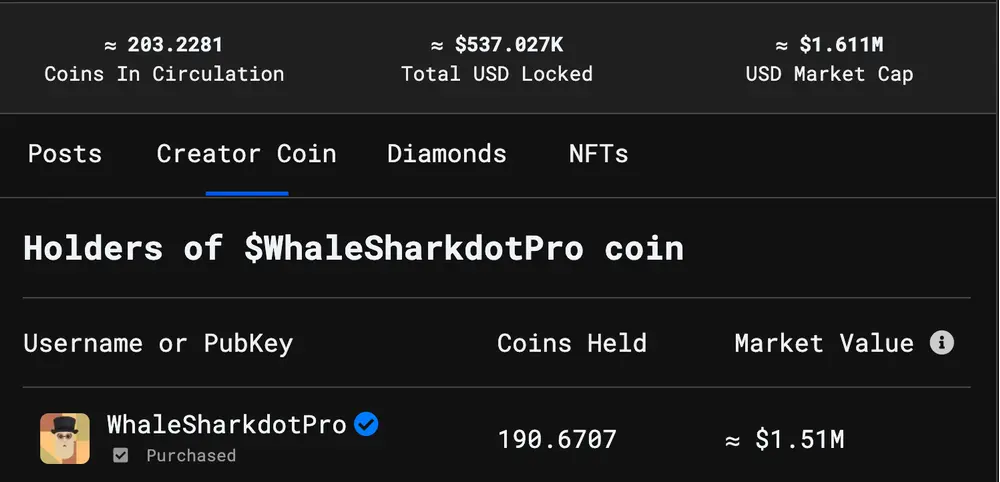Toggle the Purchased checkbox
1000x482 pixels.
[120, 455]
